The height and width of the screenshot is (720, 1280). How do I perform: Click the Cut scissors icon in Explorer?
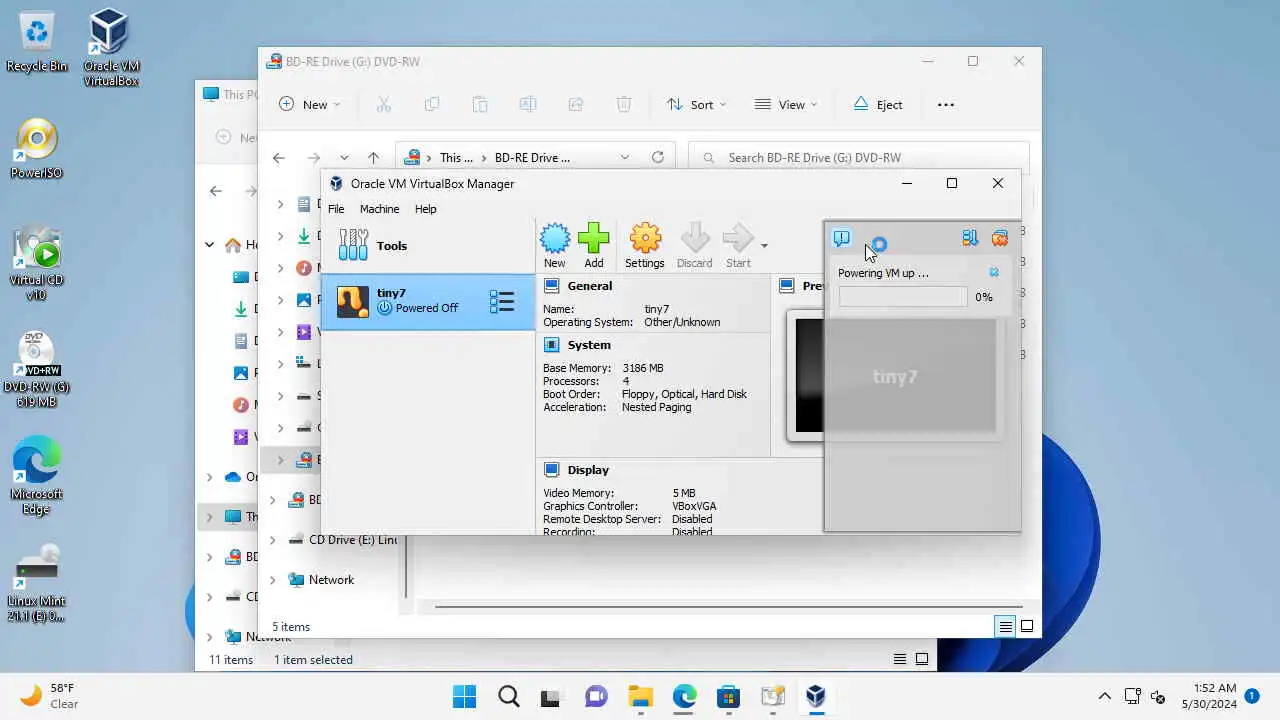click(x=384, y=104)
